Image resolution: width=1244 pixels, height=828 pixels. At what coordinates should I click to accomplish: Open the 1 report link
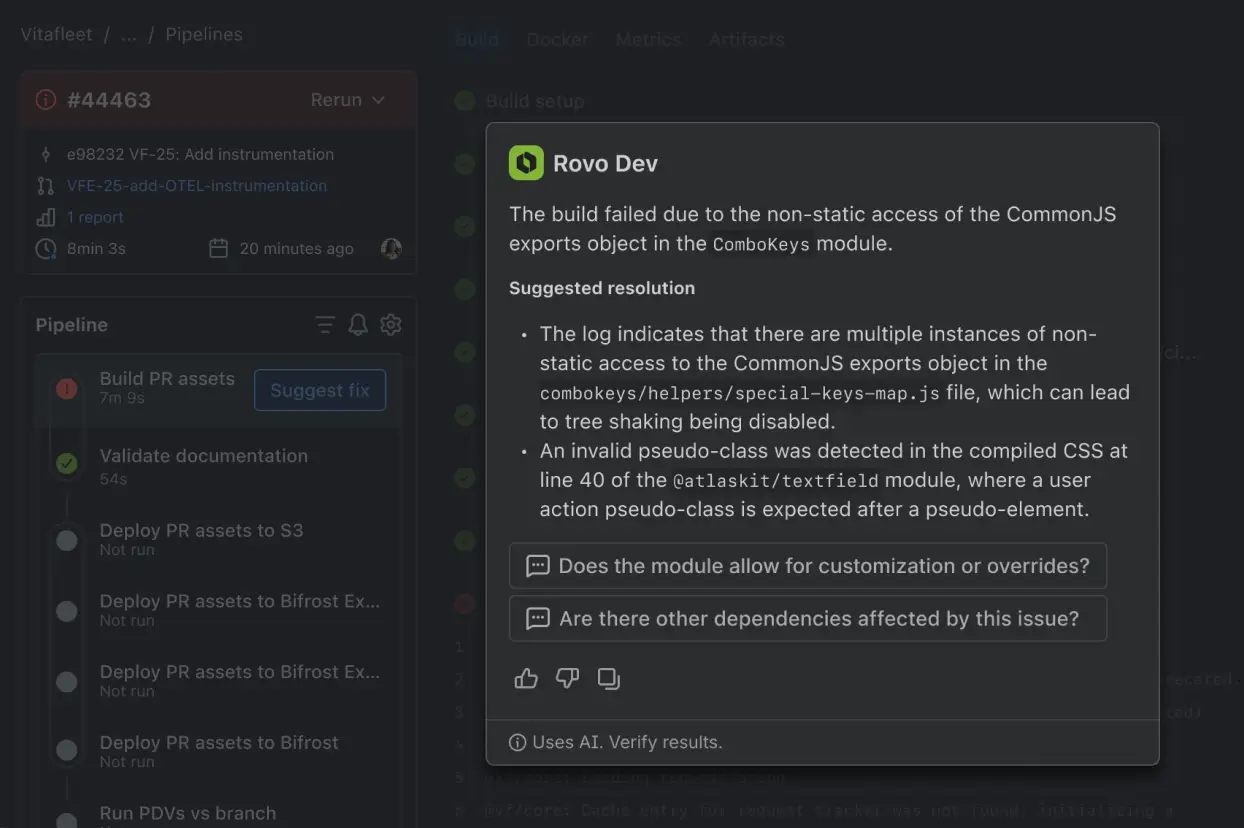(x=95, y=217)
